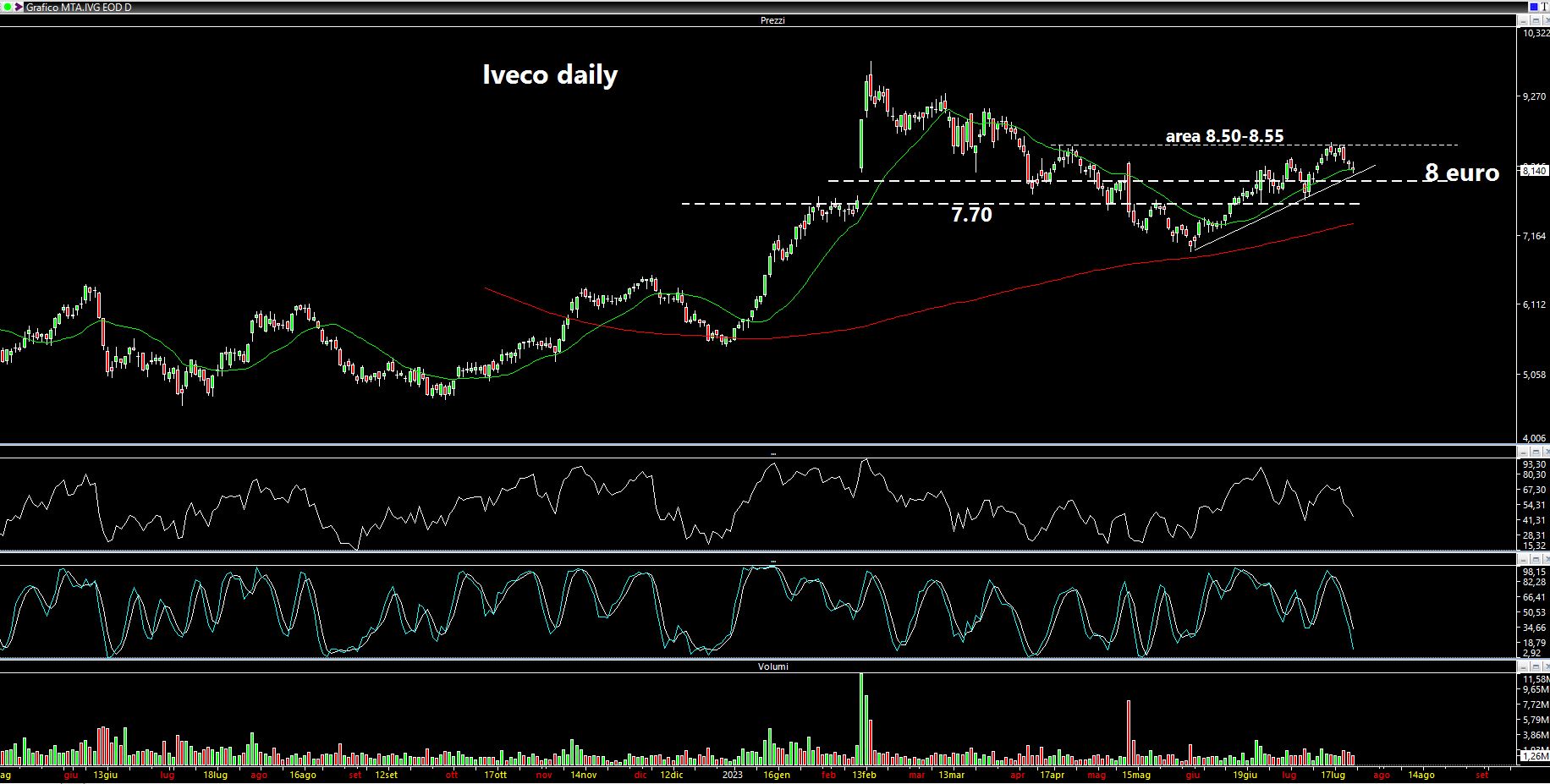Viewport: 1550px width, 784px height.
Task: Click the 13mar date on time axis
Action: (951, 775)
